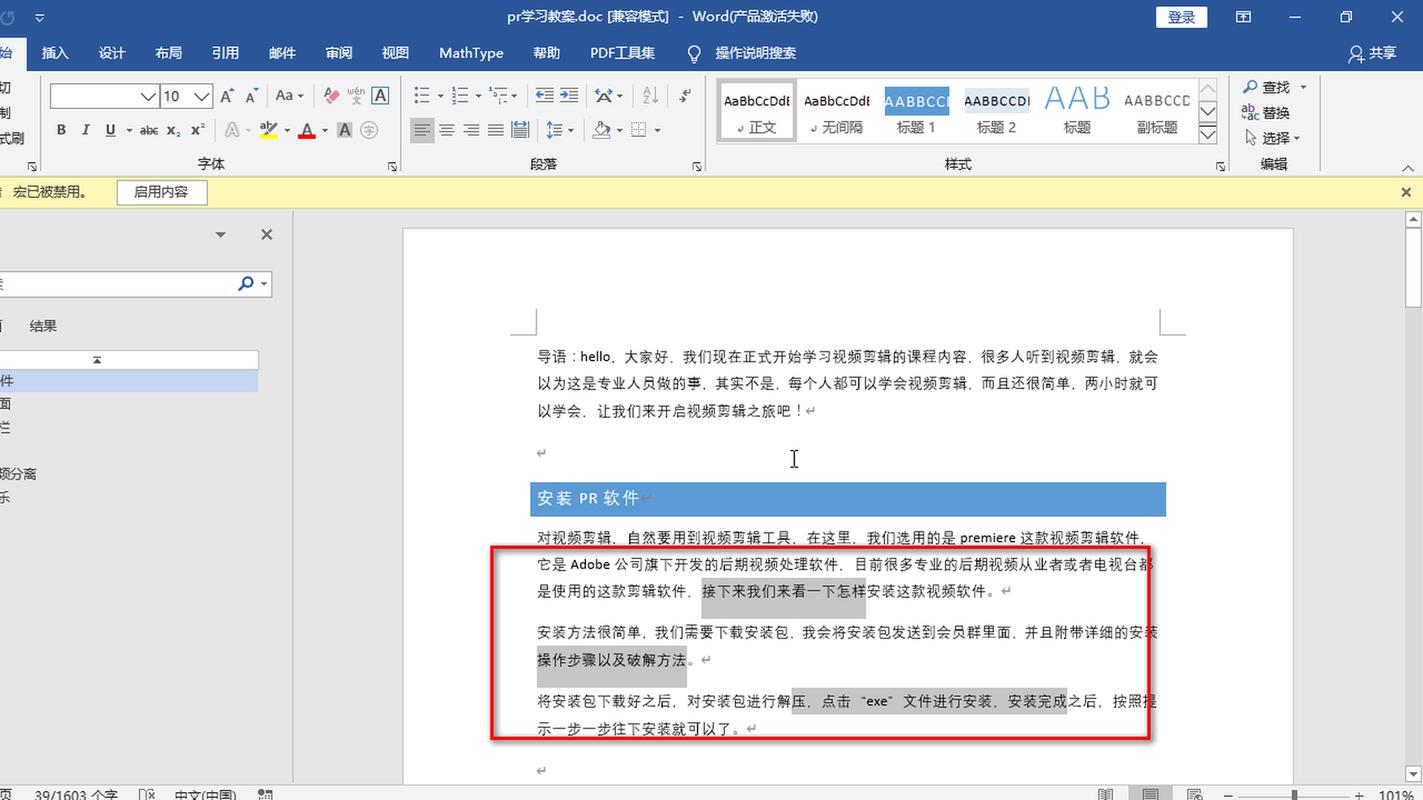The image size is (1423, 800).
Task: Close the navigation pane
Action: pos(266,235)
